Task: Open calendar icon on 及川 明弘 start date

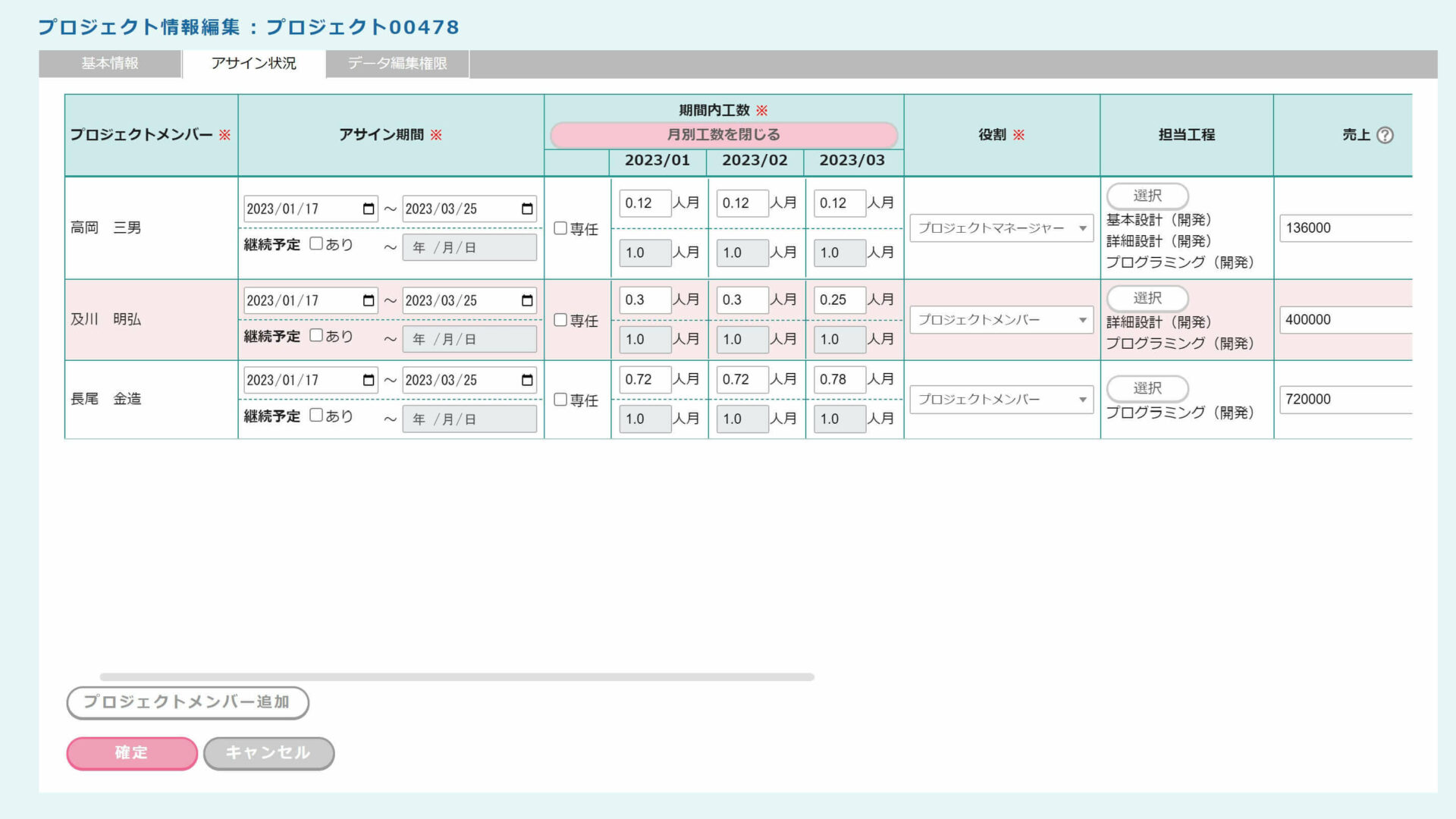Action: coord(369,301)
